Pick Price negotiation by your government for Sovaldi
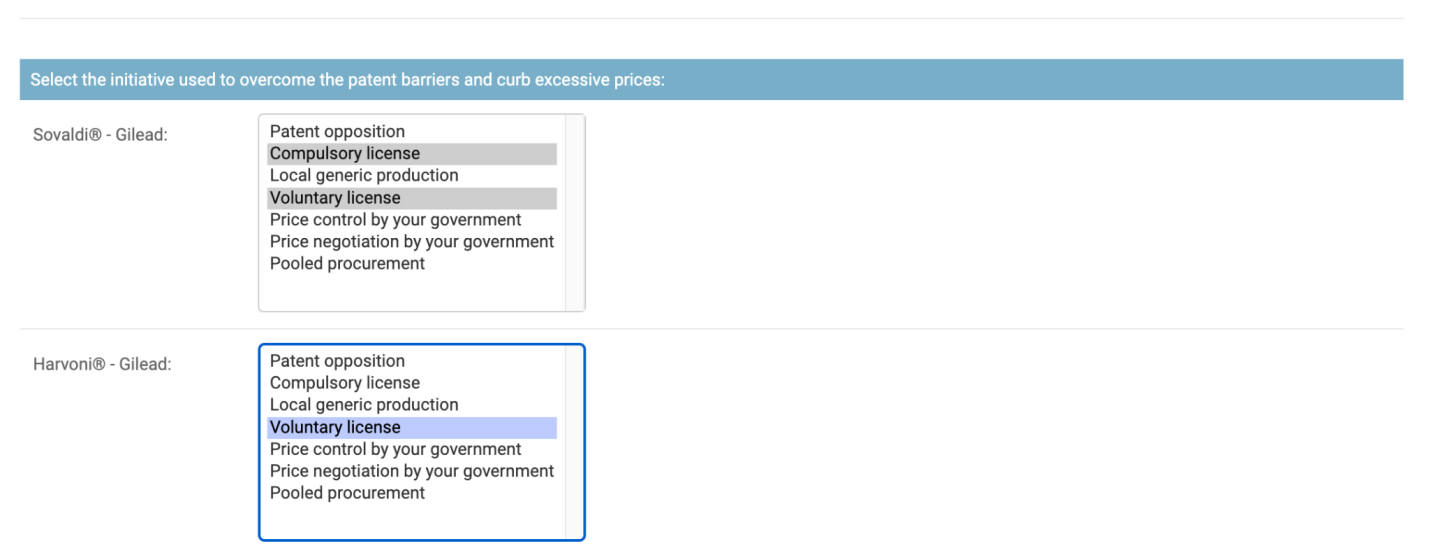Screen dimensions: 1430x553 click(x=412, y=242)
